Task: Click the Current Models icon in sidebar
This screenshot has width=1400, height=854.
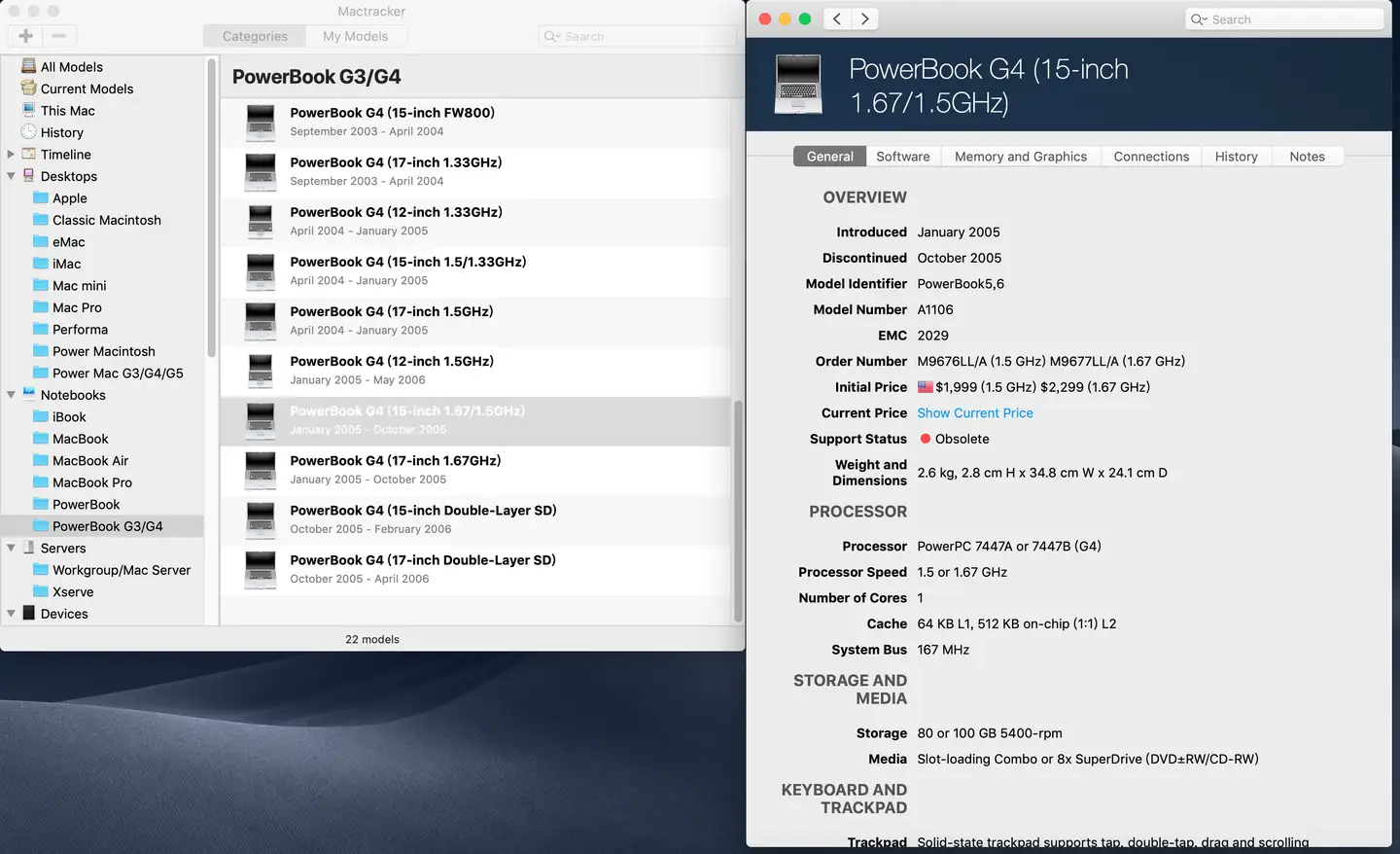Action: click(x=29, y=89)
